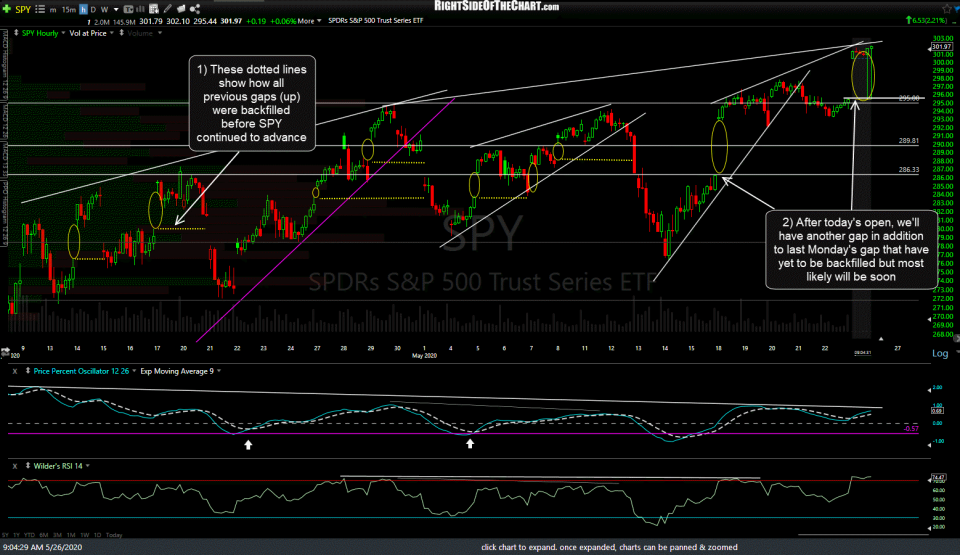Image resolution: width=960 pixels, height=555 pixels.
Task: Click the +0.19 net change value
Action: (256, 21)
